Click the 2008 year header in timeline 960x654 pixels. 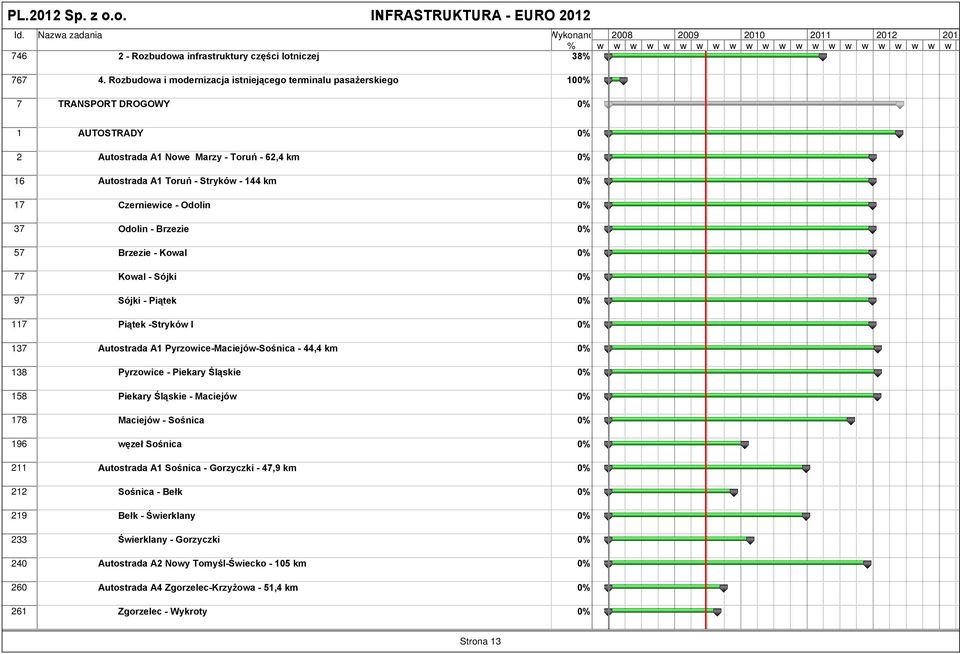click(622, 35)
